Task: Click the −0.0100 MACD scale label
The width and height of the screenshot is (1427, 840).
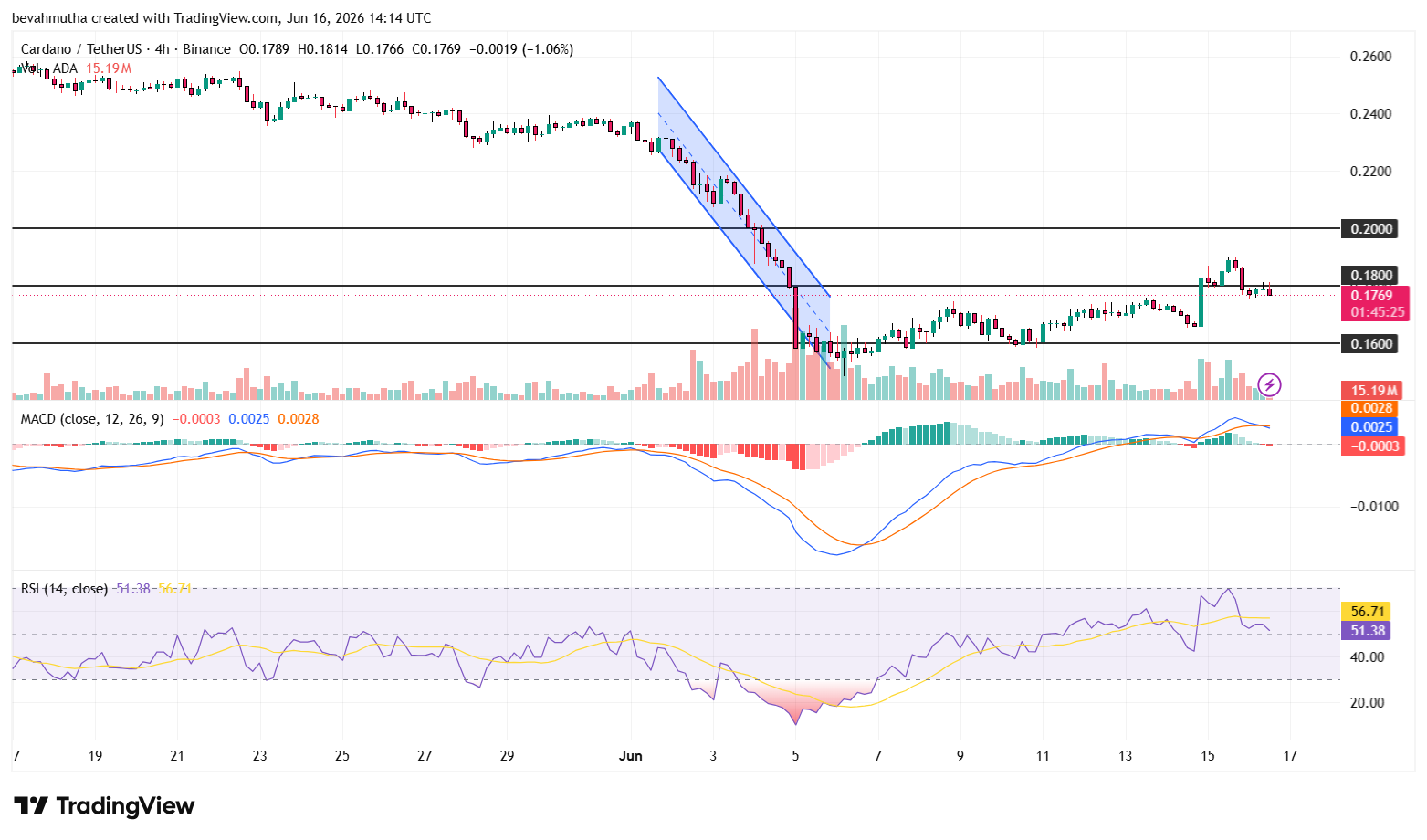Action: pos(1374,507)
